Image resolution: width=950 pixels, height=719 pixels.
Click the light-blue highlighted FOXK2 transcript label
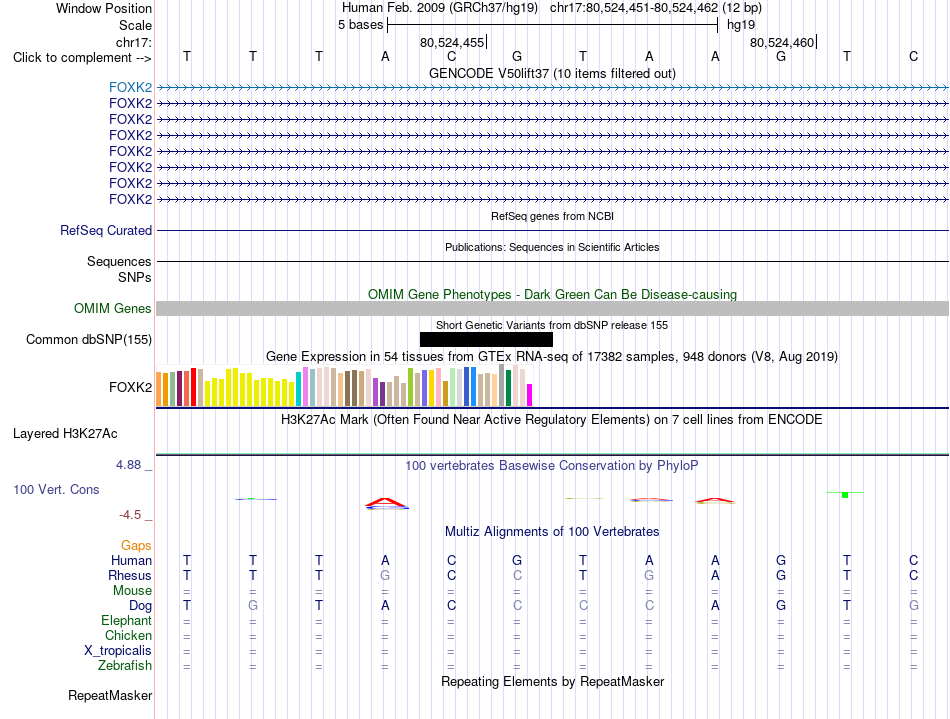pos(130,87)
